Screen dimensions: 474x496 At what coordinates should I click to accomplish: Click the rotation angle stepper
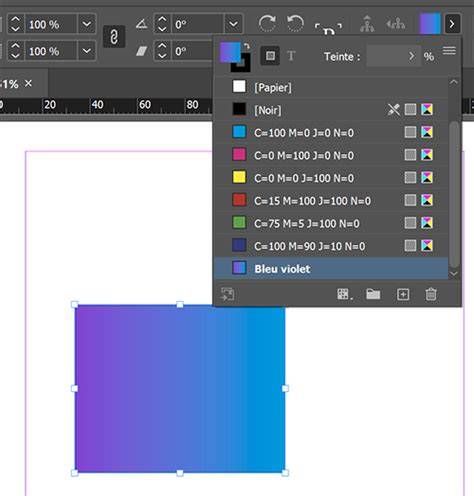pyautogui.click(x=162, y=24)
